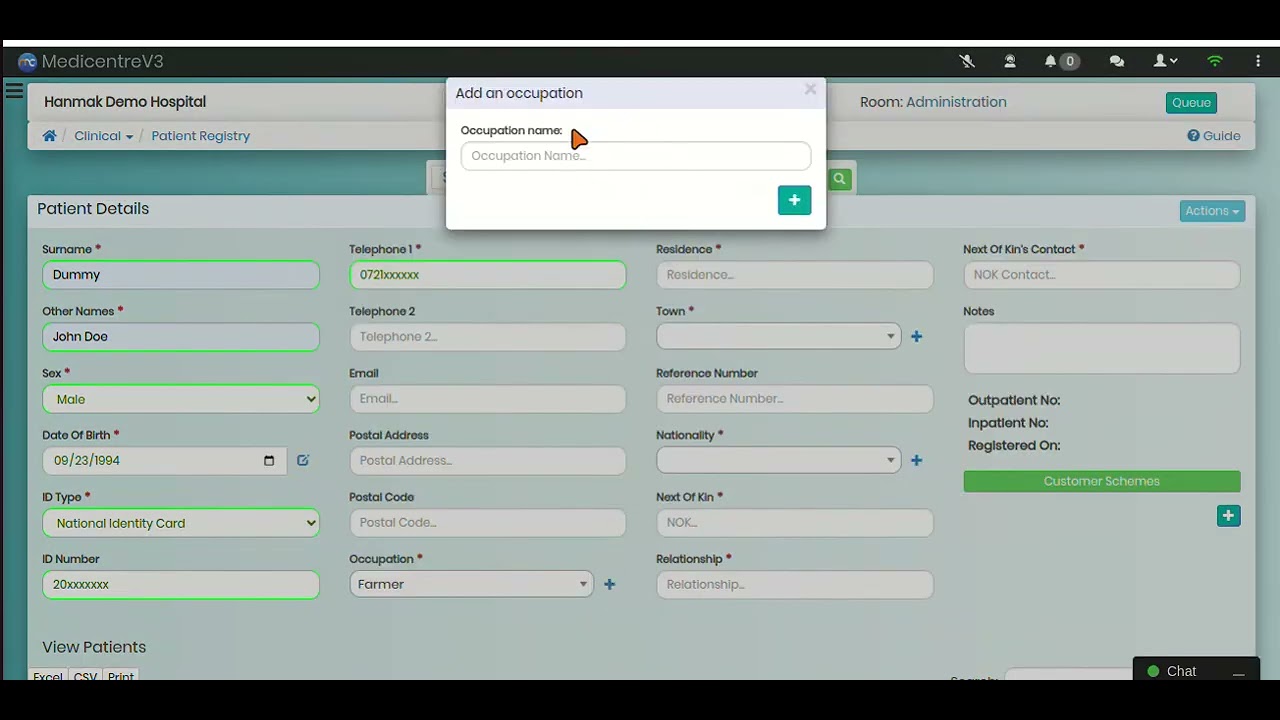The height and width of the screenshot is (720, 1280).
Task: Click the plus button under Customer Schemes
Action: click(1229, 516)
